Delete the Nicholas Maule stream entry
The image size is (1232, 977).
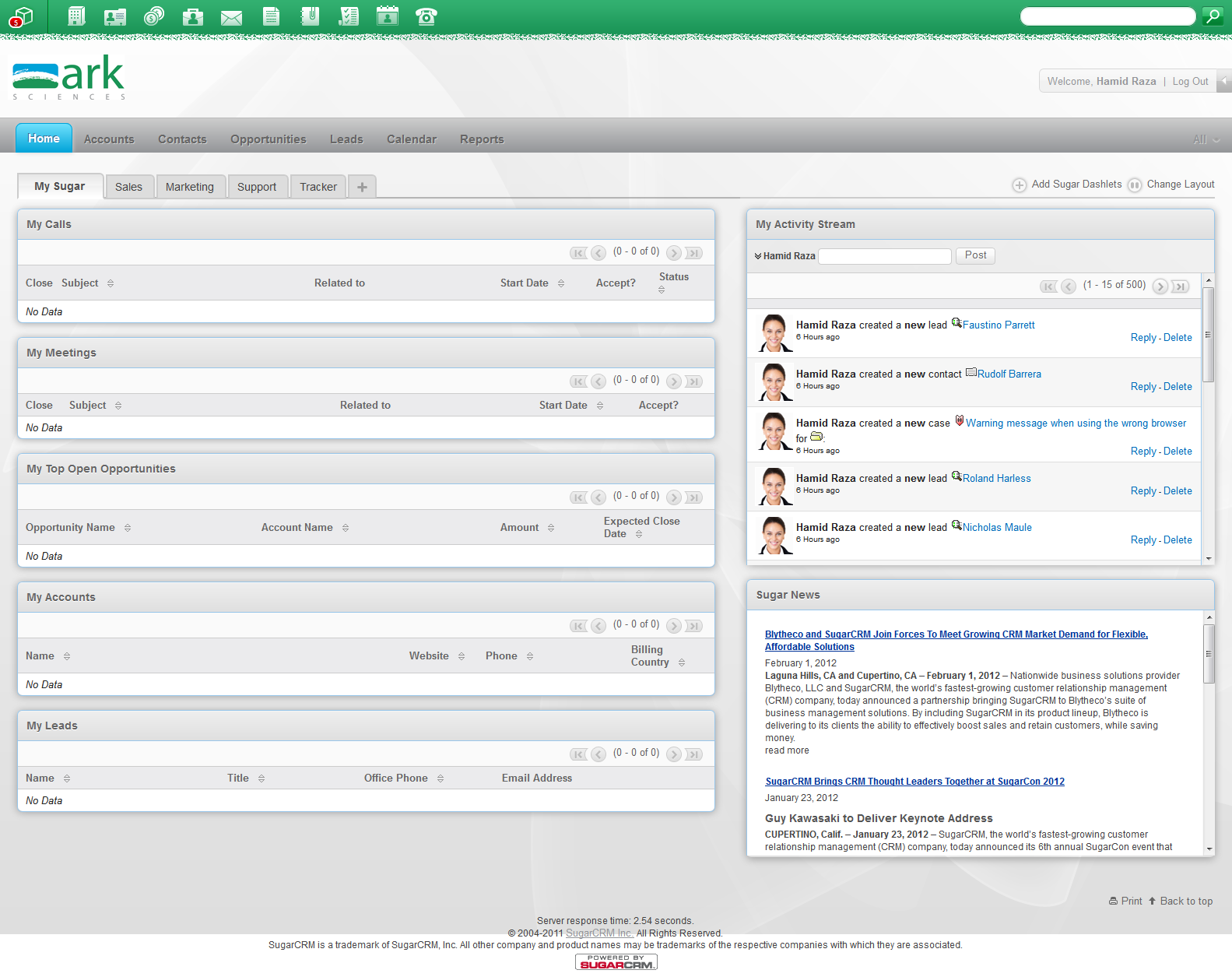click(1178, 540)
